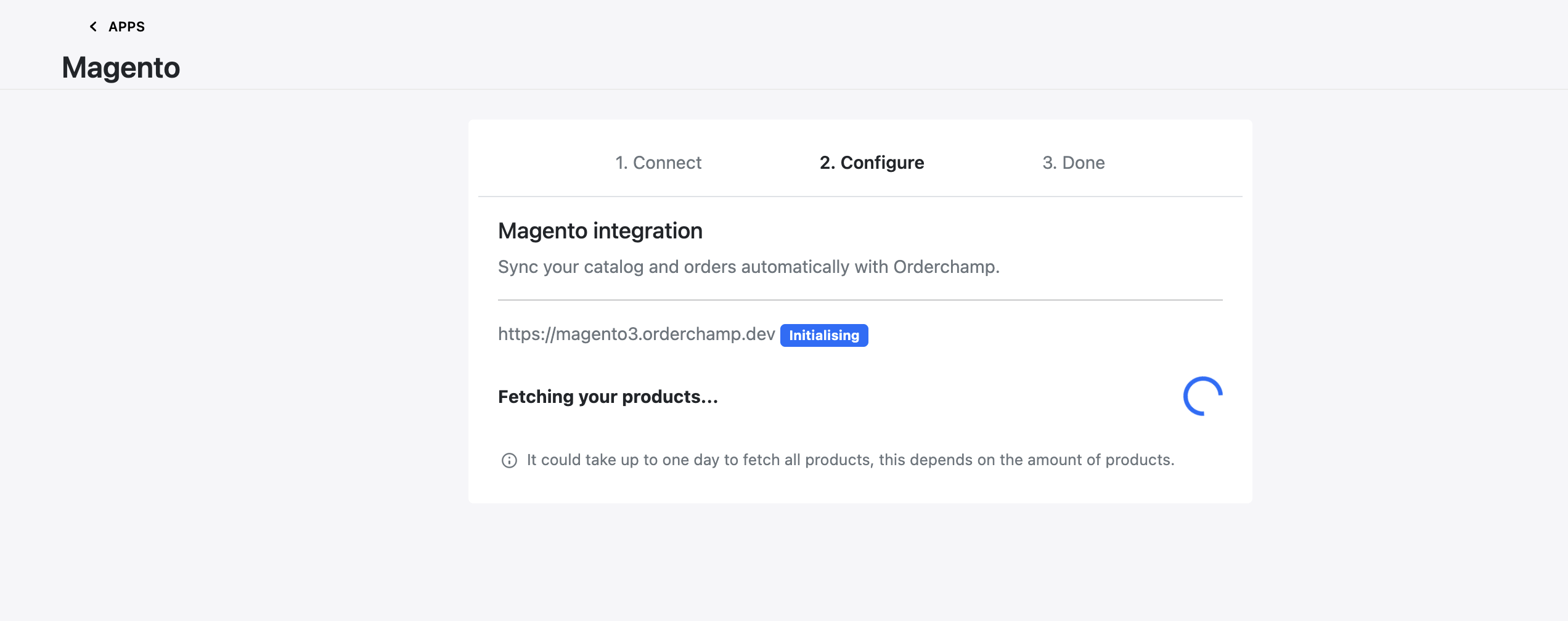Click the Initialising status badge

pos(824,335)
